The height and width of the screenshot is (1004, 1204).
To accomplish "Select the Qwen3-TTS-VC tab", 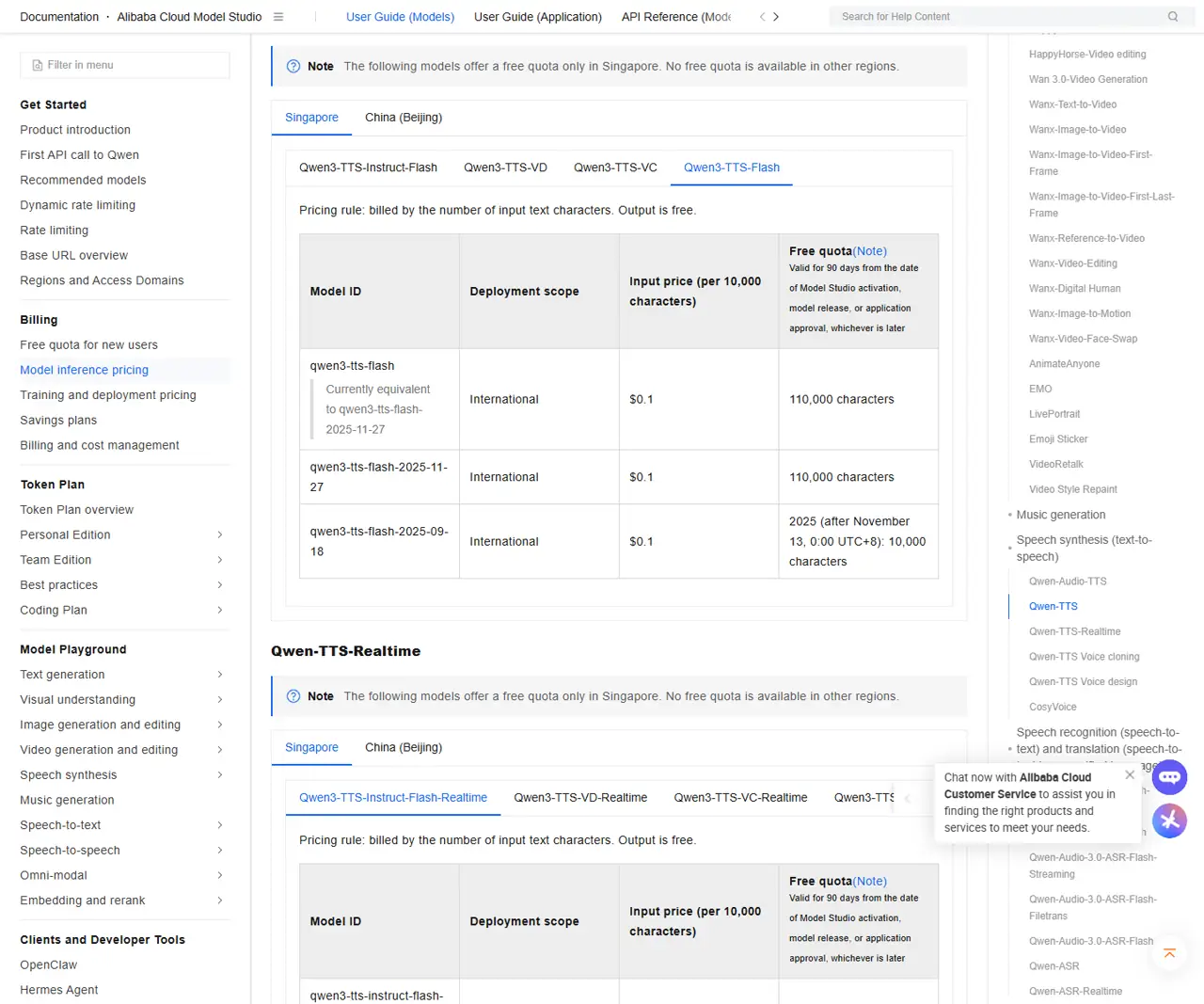I will pos(615,167).
